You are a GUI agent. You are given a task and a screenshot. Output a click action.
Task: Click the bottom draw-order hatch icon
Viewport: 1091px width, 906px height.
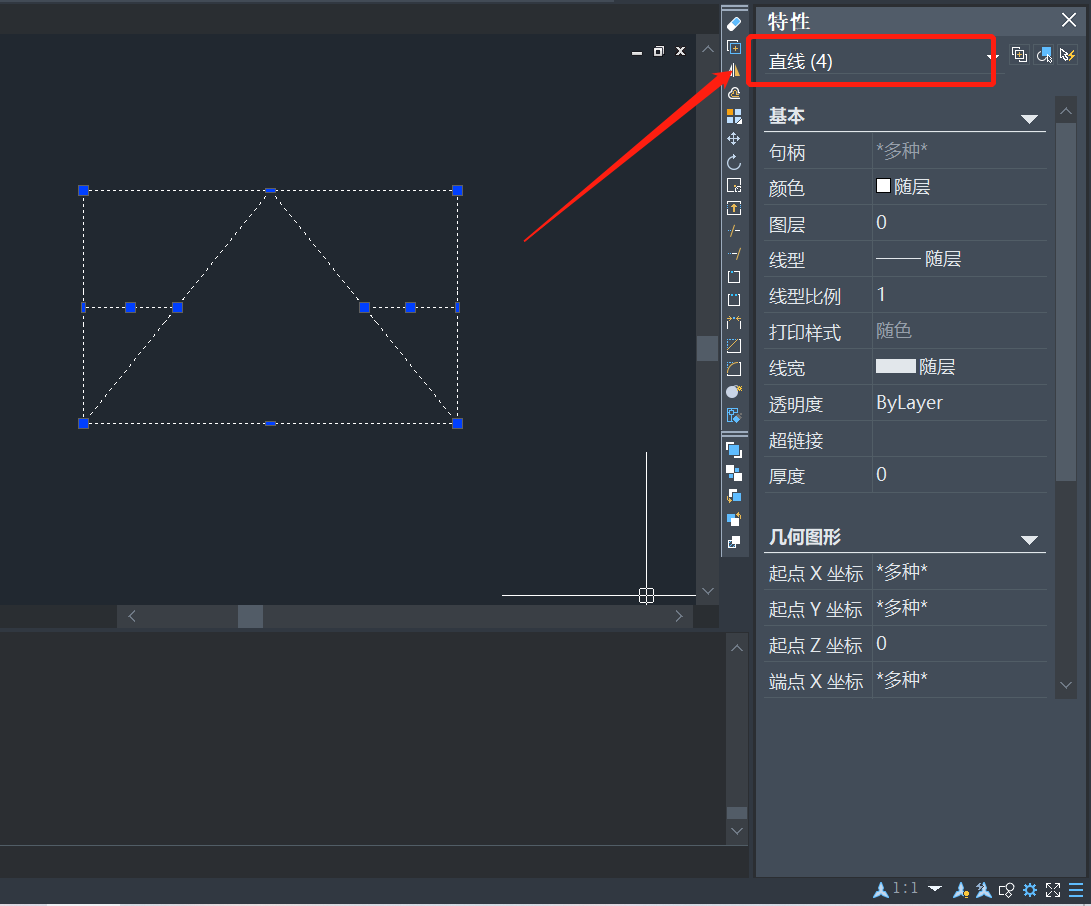[x=734, y=542]
